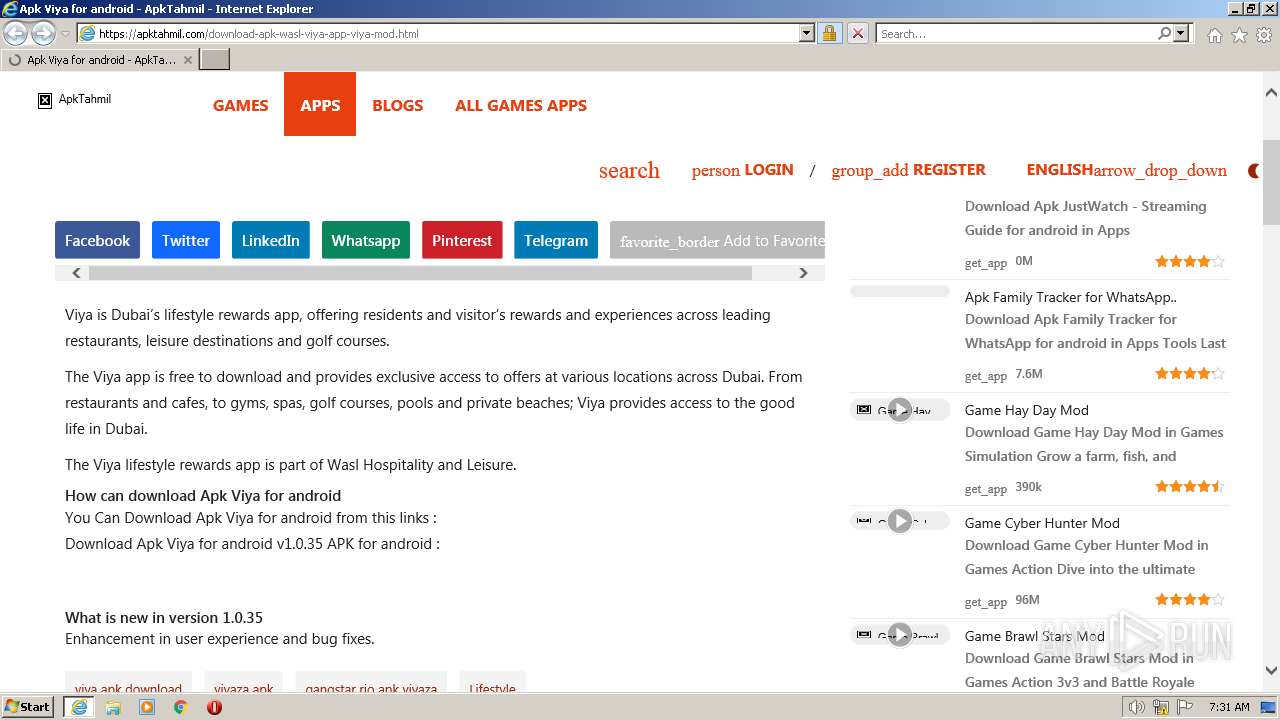Go forward with the browser Forward arrow
This screenshot has width=1280, height=720.
point(43,34)
